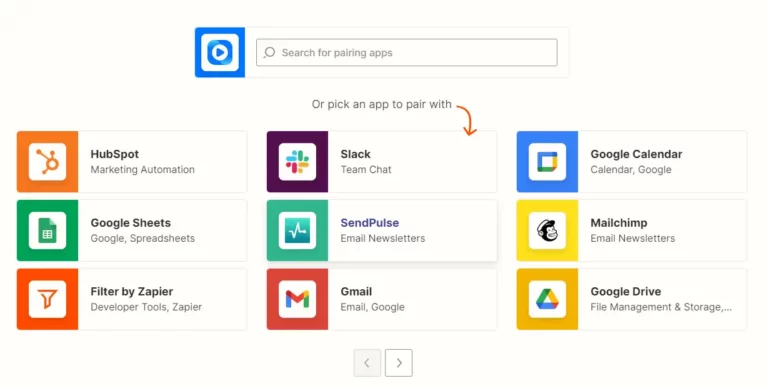Open the SendPulse title link
The width and height of the screenshot is (768, 386).
point(370,223)
